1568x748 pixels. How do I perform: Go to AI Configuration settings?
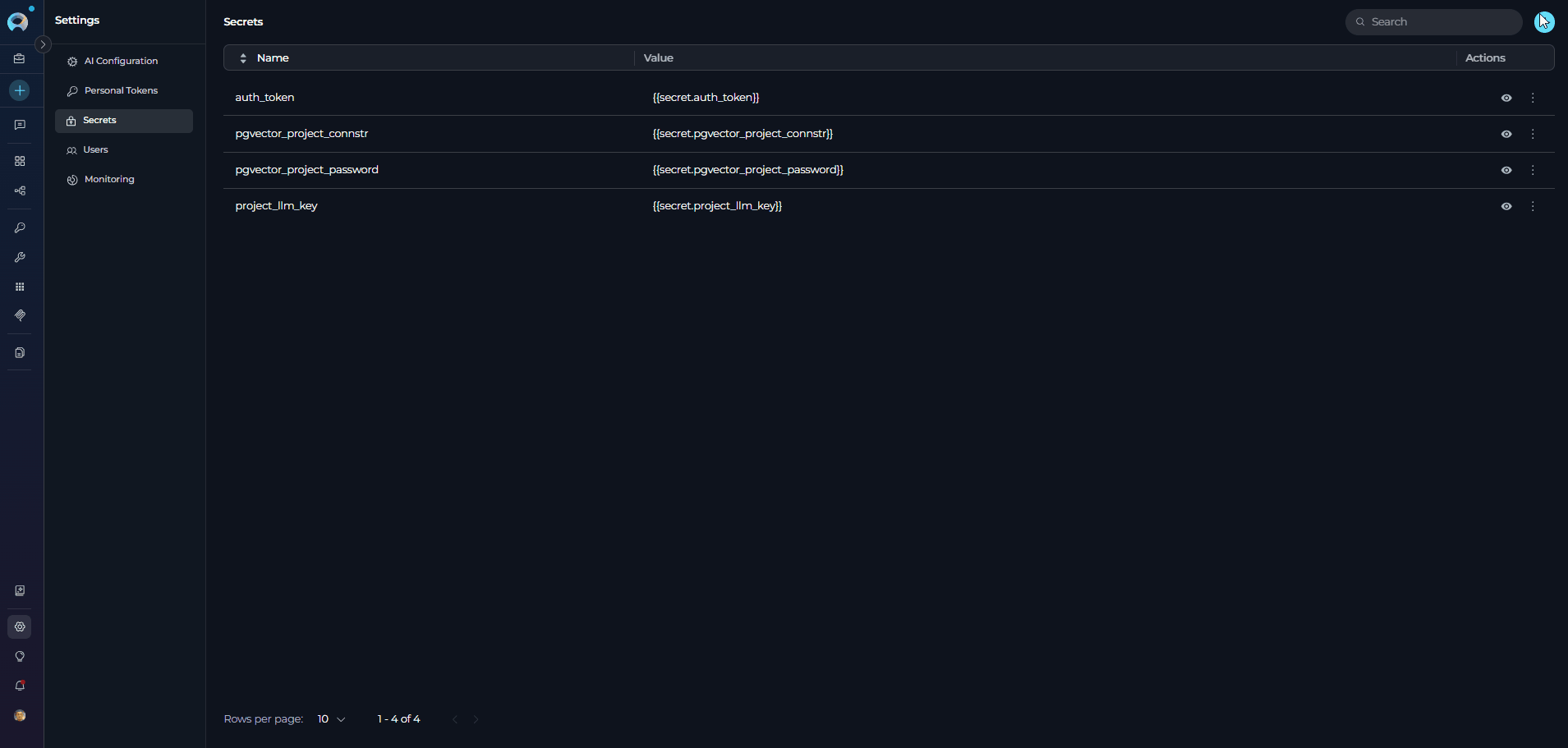click(x=121, y=61)
